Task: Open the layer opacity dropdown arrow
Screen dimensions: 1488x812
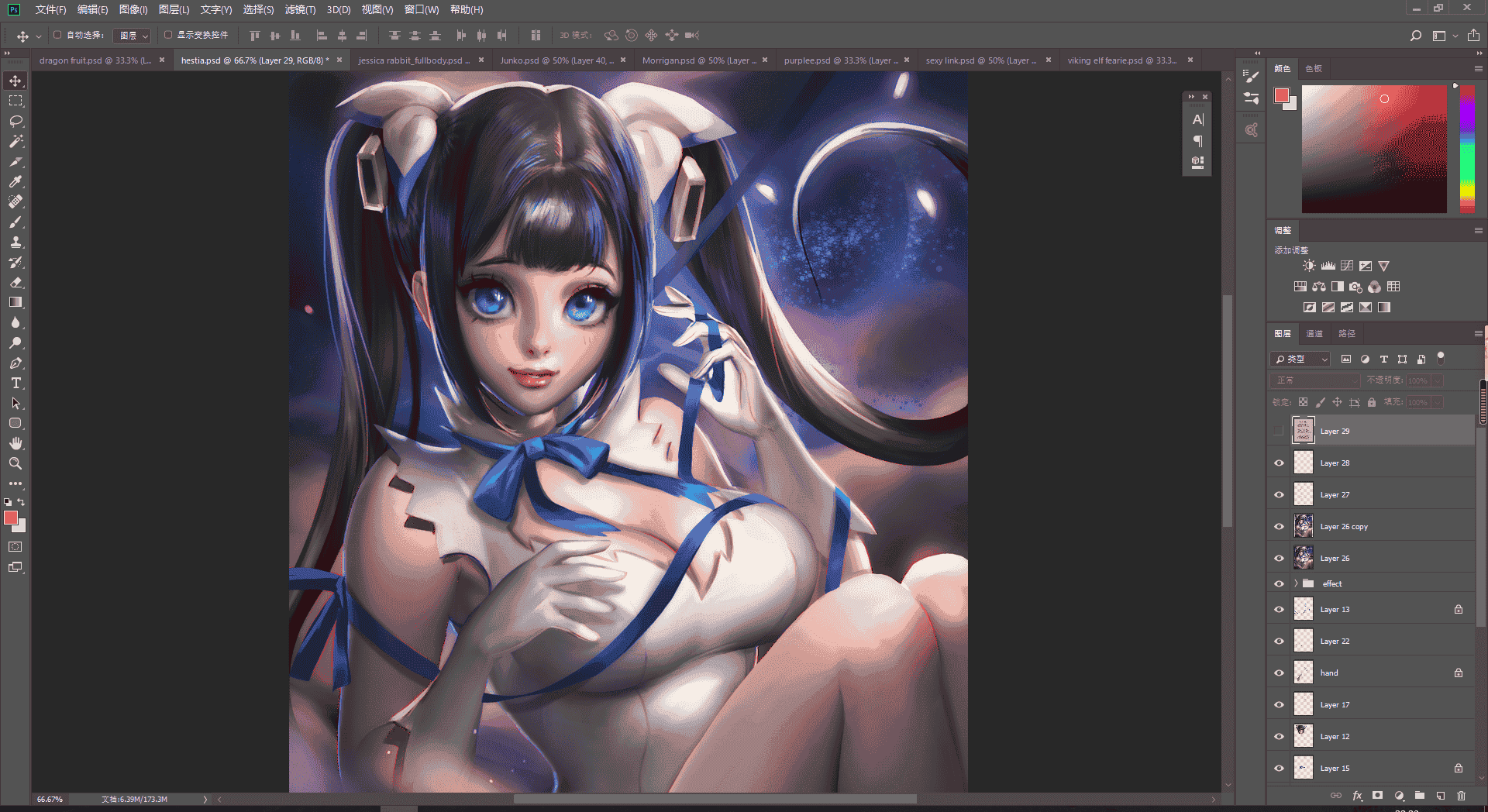Action: tap(1438, 380)
